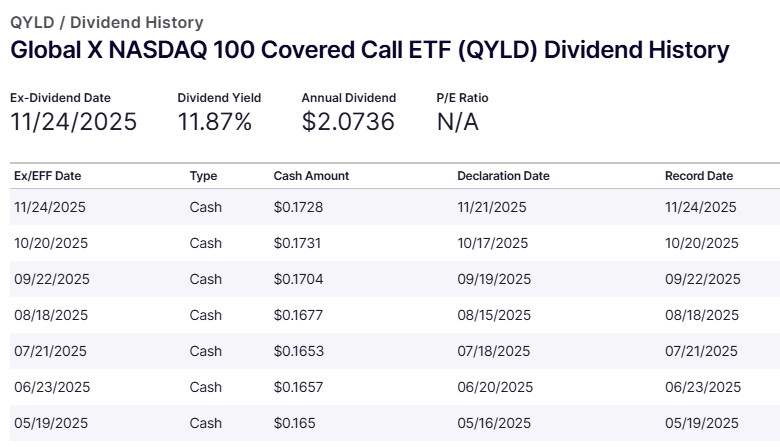Select the 11.87% dividend yield value
The image size is (780, 447).
tap(215, 122)
